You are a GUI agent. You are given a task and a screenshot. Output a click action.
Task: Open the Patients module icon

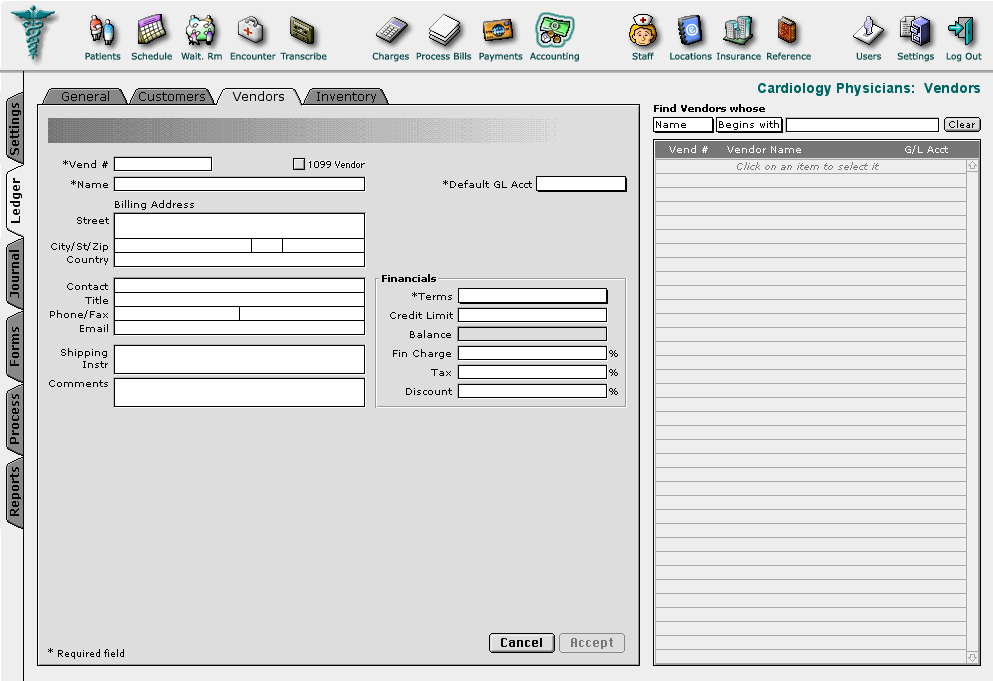click(x=102, y=31)
